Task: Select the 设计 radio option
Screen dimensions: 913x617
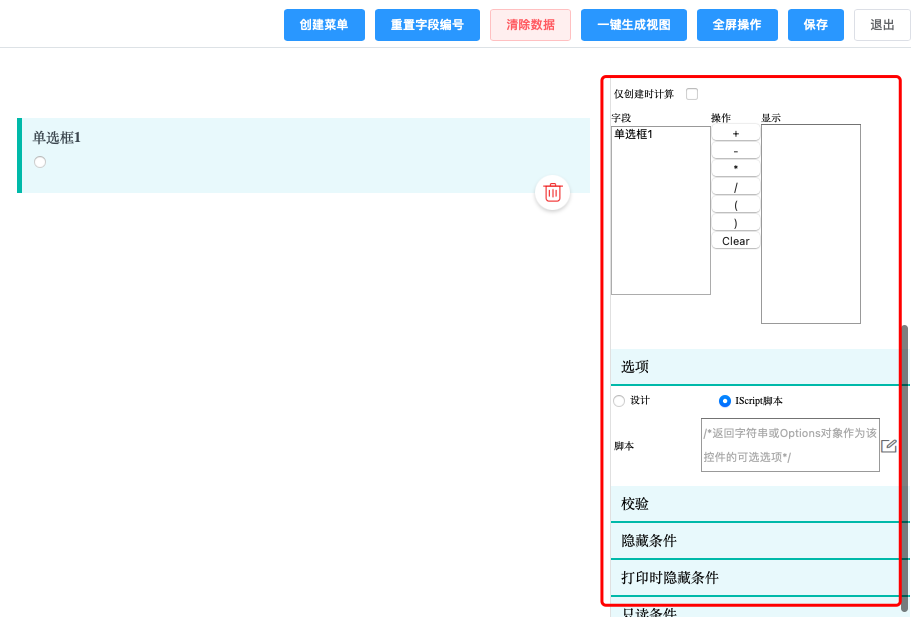Action: pyautogui.click(x=618, y=401)
